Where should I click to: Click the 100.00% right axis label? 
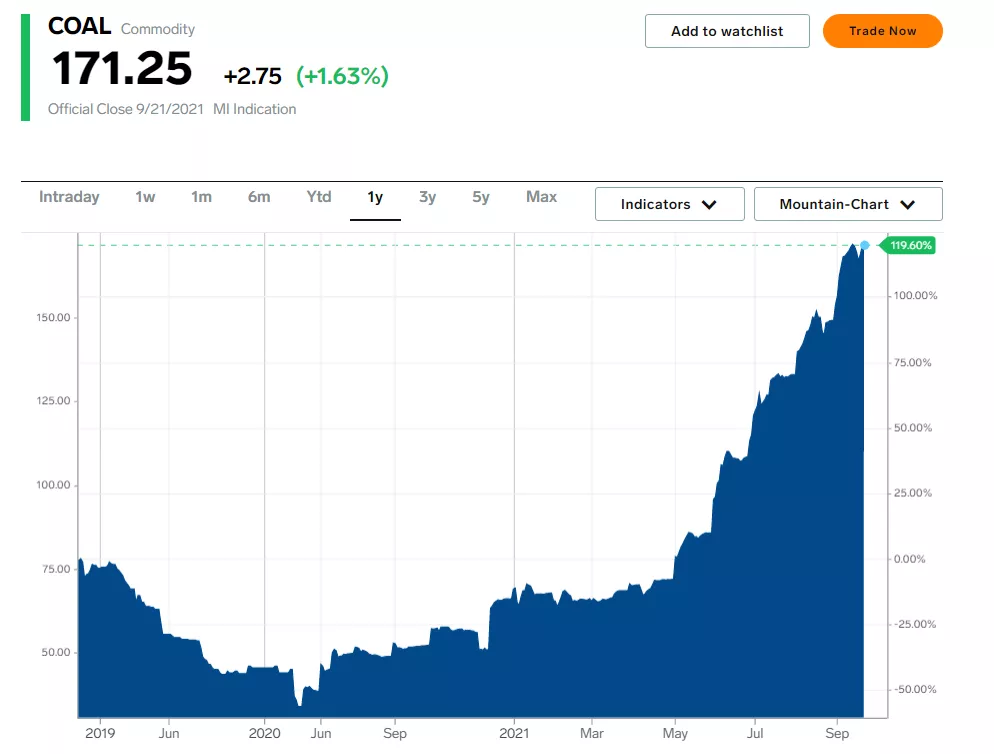915,296
